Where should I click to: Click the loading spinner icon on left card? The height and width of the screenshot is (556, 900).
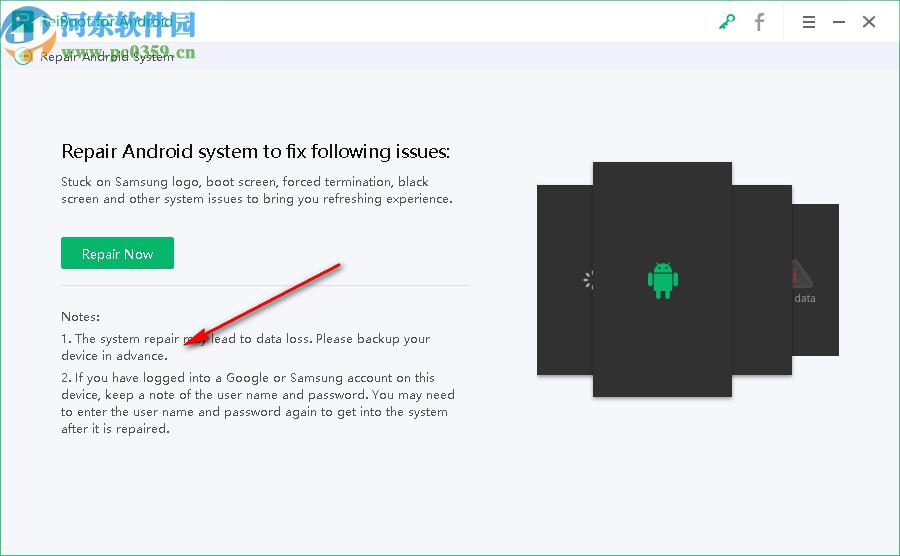coord(588,280)
